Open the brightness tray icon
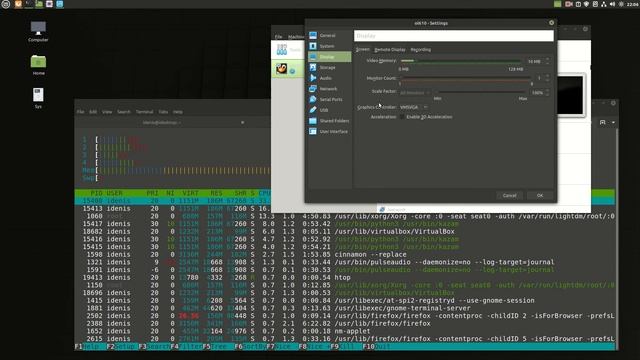 (621, 4)
